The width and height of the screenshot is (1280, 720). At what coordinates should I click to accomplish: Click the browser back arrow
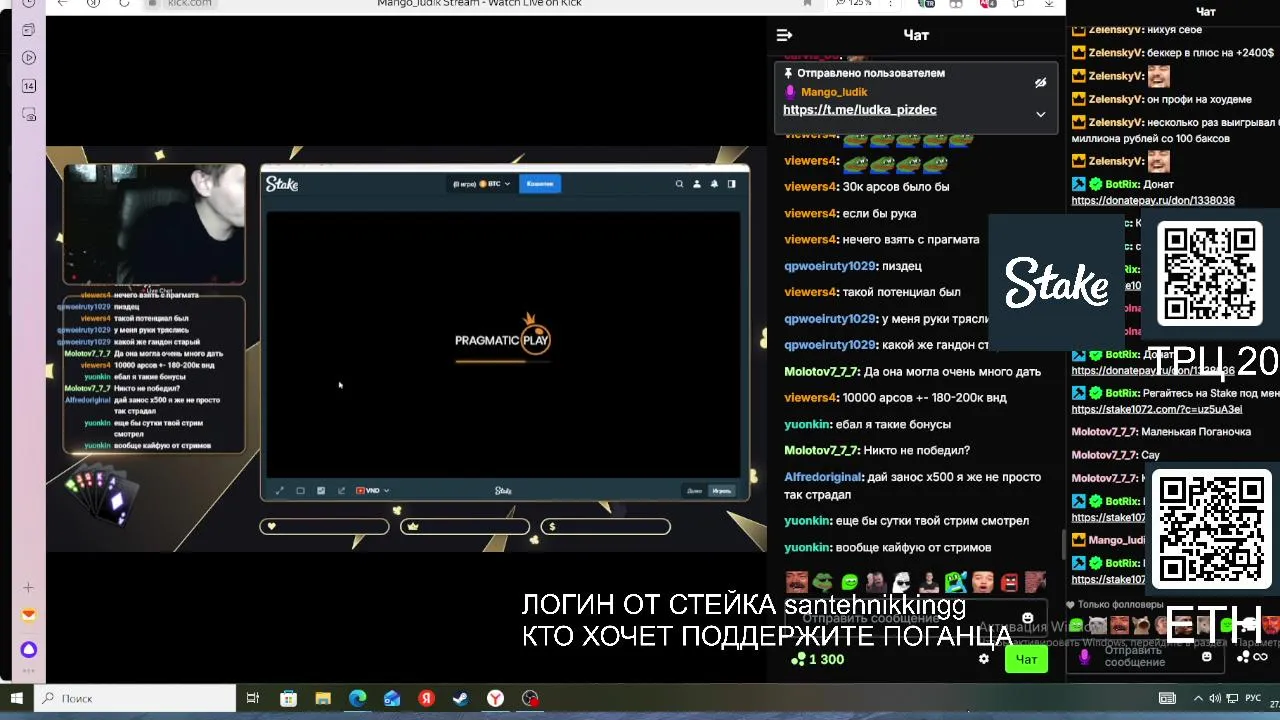(62, 4)
